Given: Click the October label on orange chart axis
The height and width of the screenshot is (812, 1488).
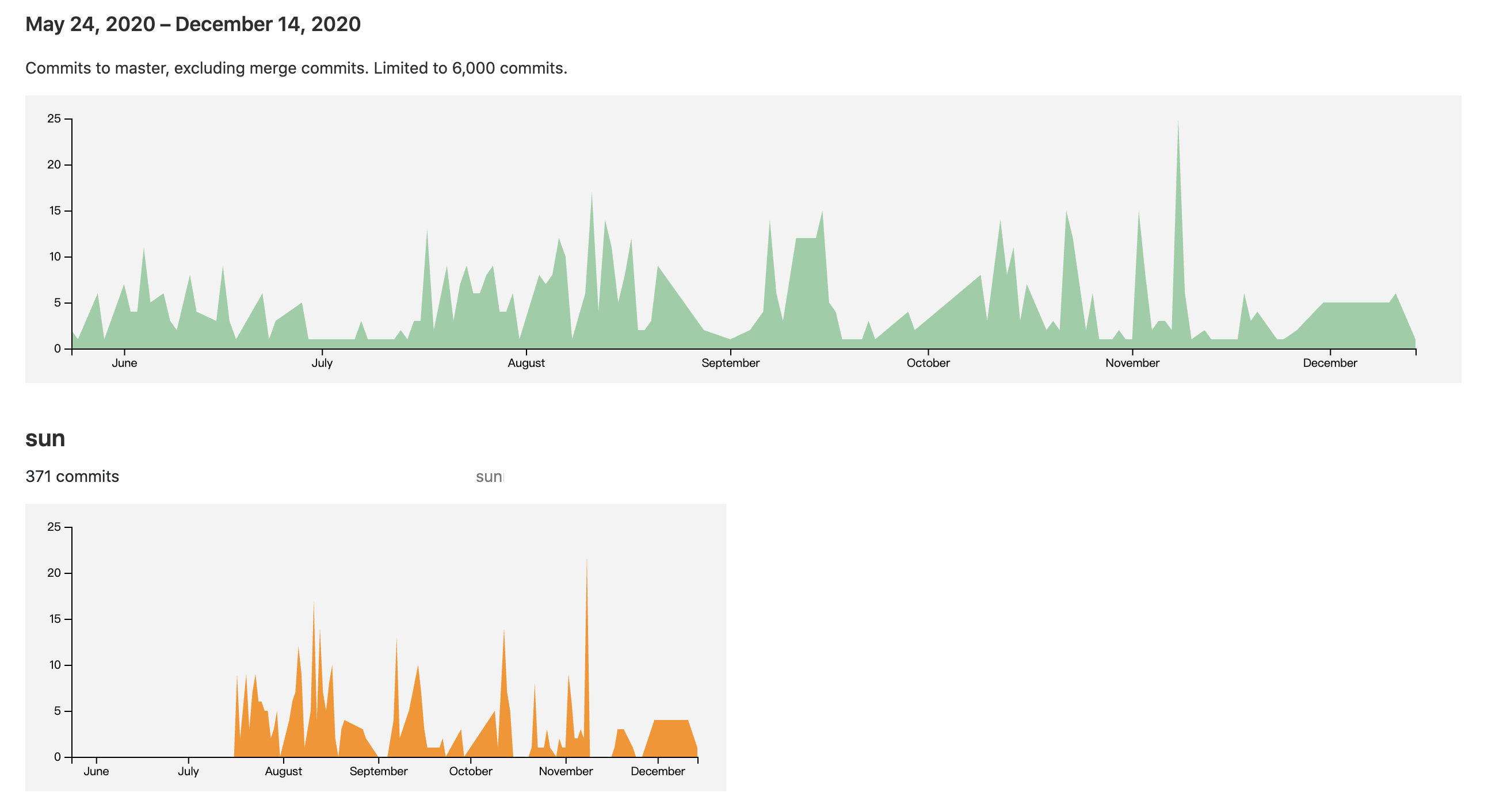Looking at the screenshot, I should point(470,772).
